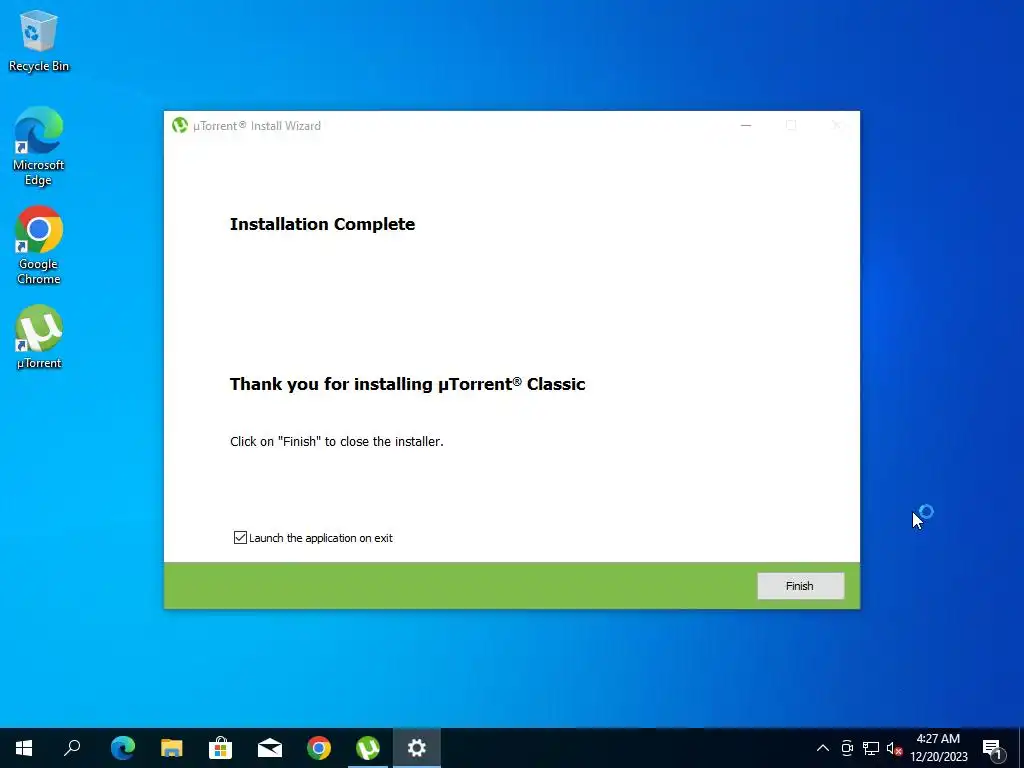Open the Mail app from the taskbar
The image size is (1024, 768).
(269, 748)
